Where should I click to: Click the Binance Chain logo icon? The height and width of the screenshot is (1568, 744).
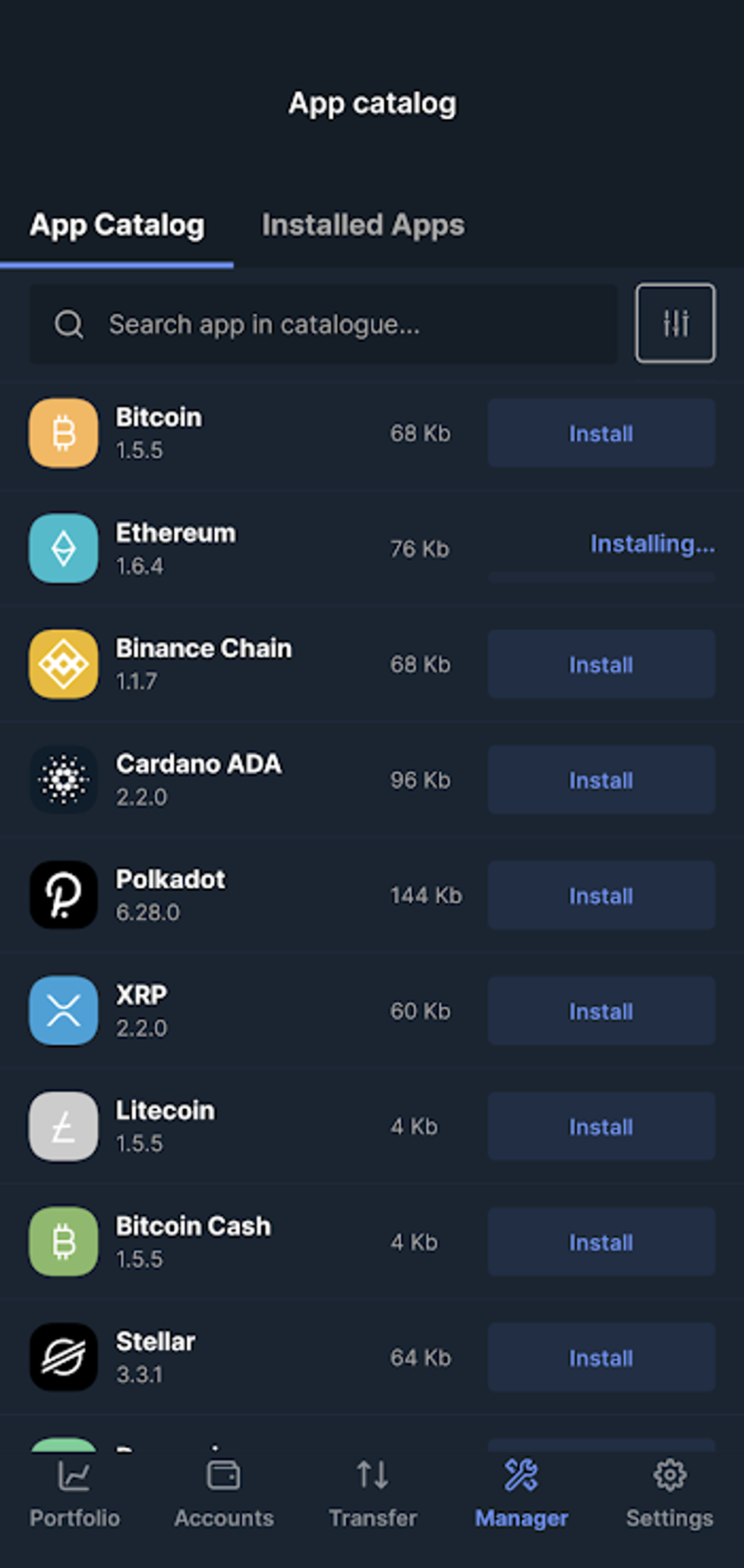pos(64,664)
